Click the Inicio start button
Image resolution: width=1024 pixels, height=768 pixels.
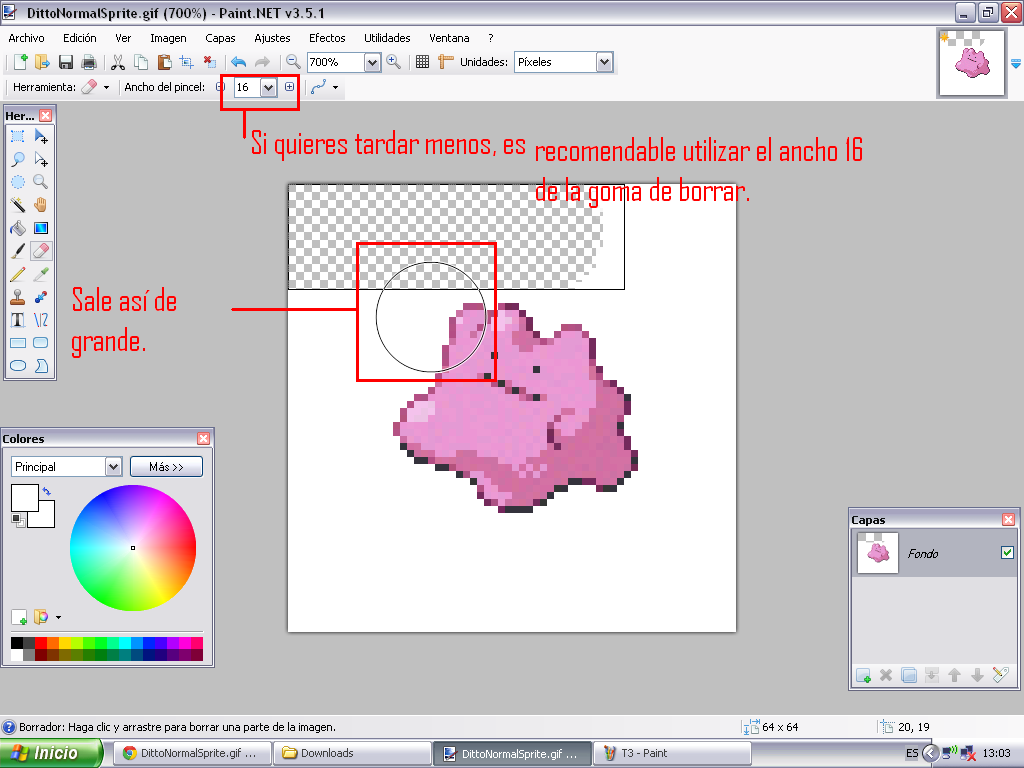(x=51, y=753)
